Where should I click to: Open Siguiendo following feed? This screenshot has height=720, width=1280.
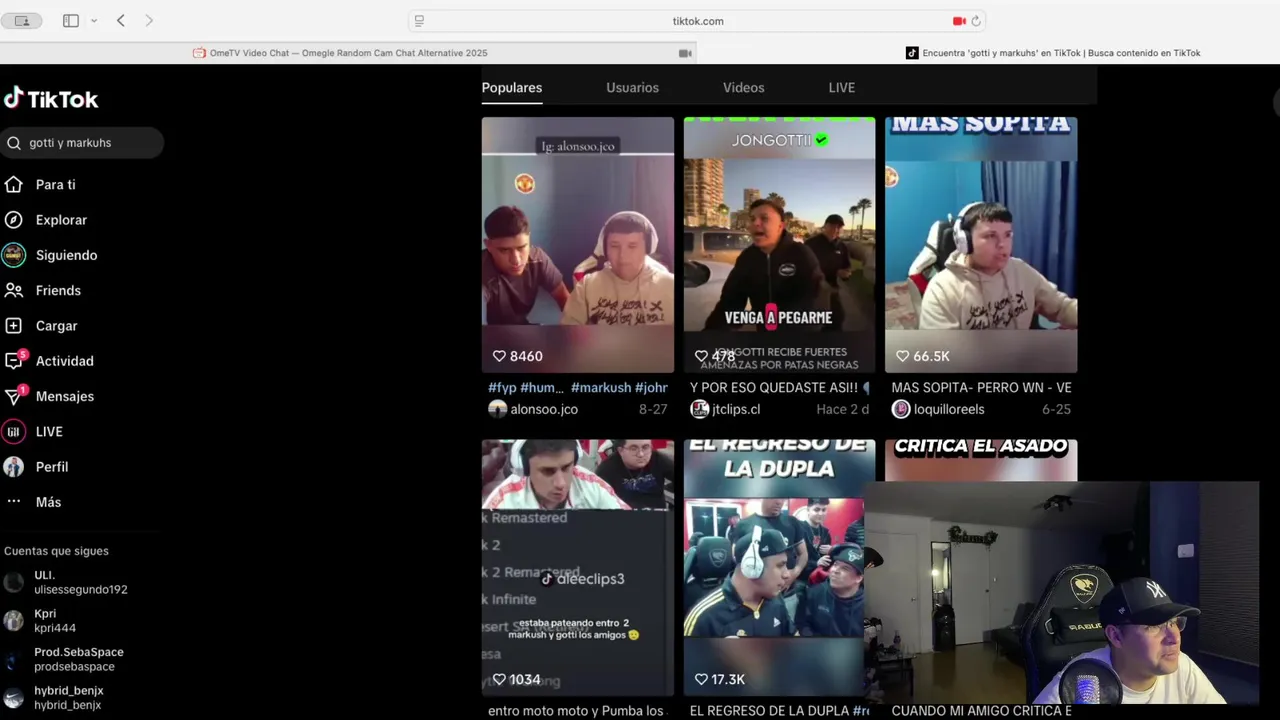(66, 255)
